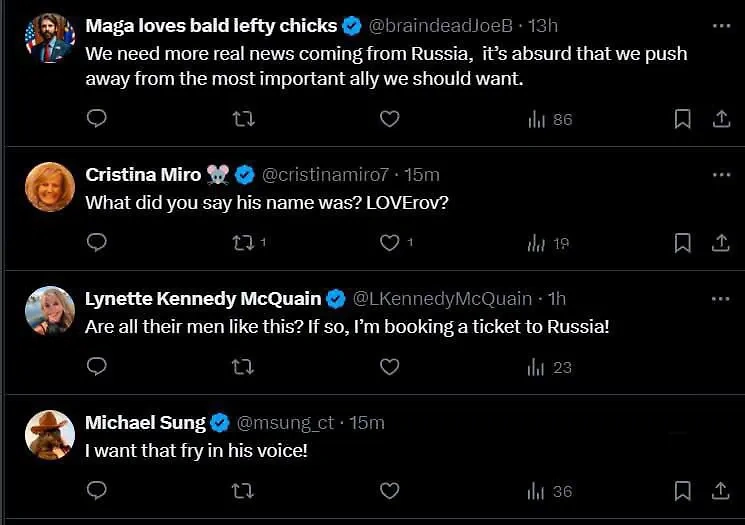
Task: Share Cristina Miro's tweet
Action: click(x=720, y=243)
